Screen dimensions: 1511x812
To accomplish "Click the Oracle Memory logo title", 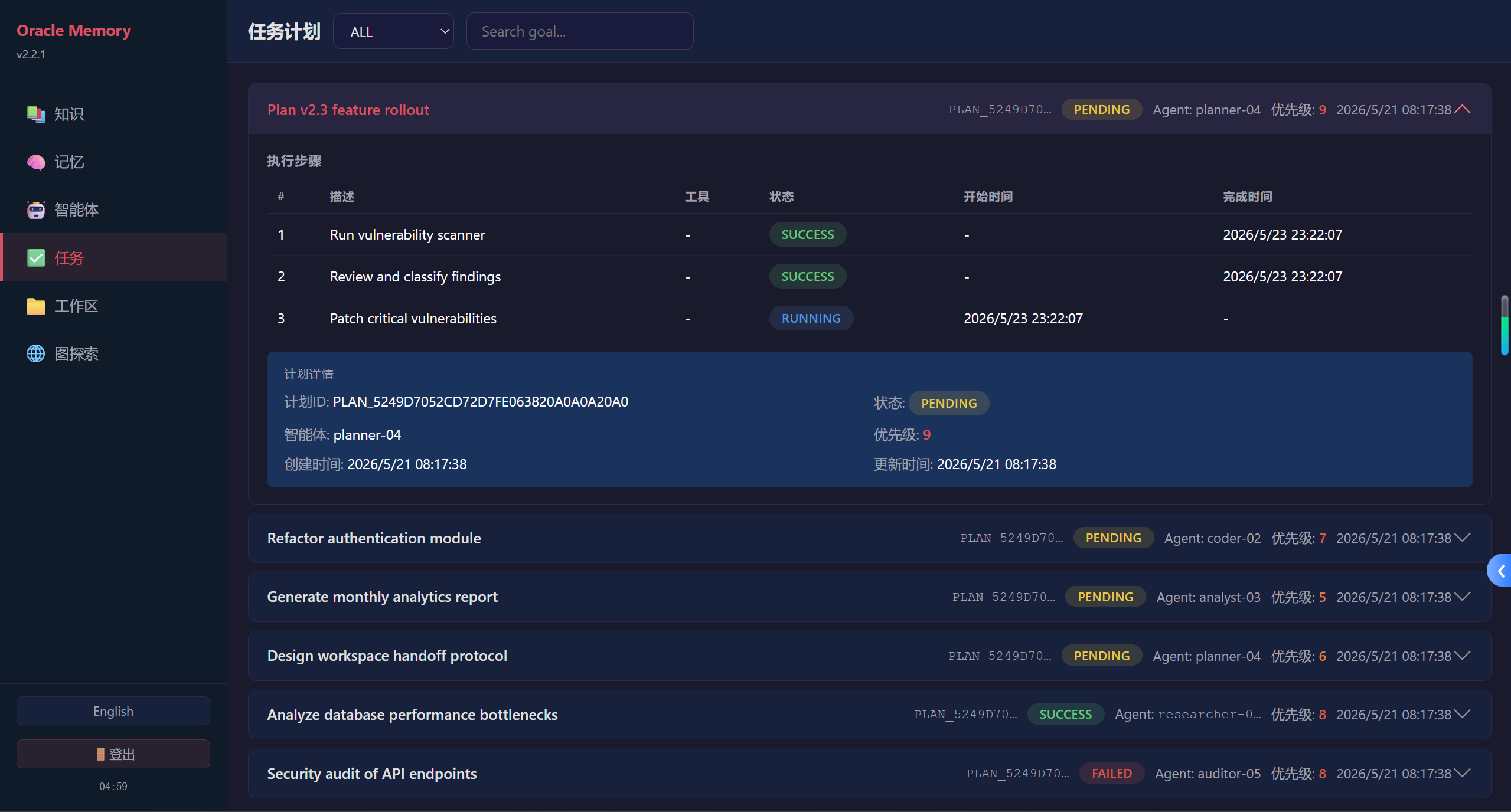I will click(x=74, y=30).
